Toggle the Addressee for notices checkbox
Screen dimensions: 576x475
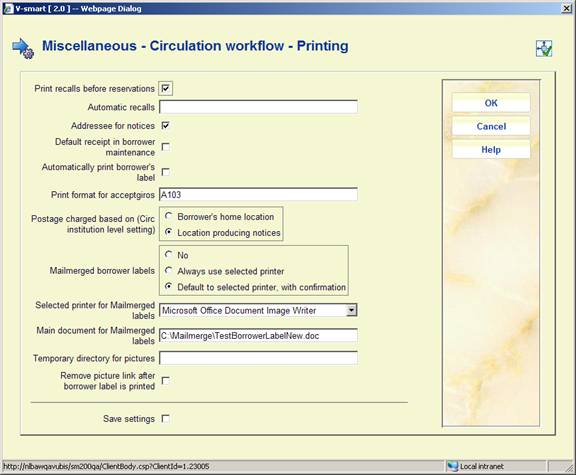166,126
